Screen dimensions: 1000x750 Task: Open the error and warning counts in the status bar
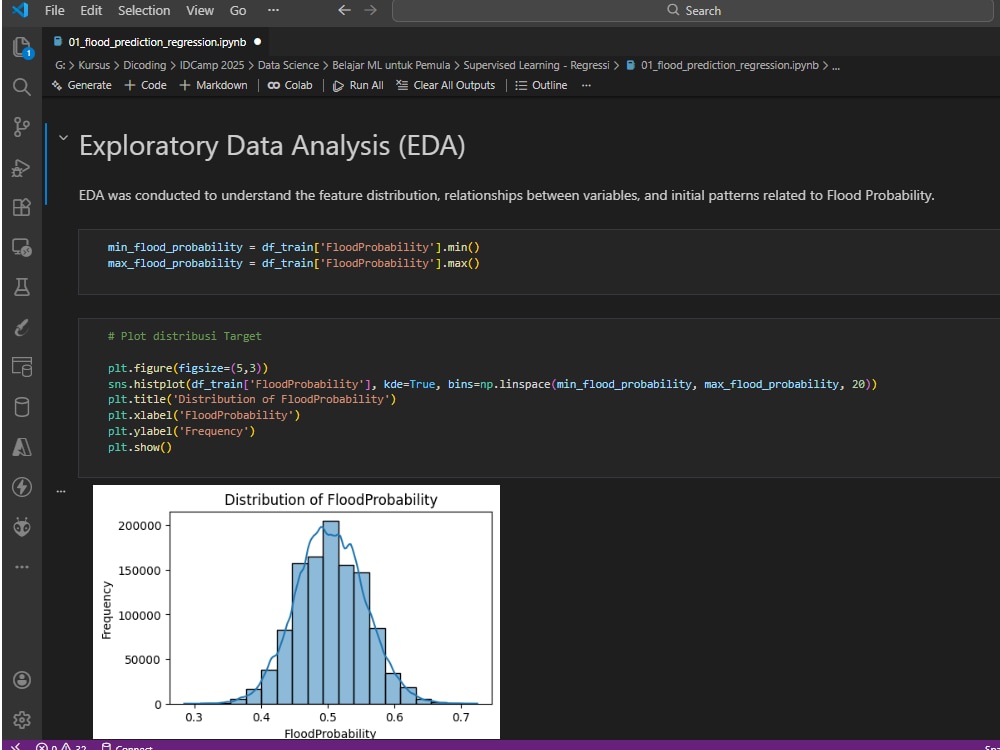click(x=61, y=747)
